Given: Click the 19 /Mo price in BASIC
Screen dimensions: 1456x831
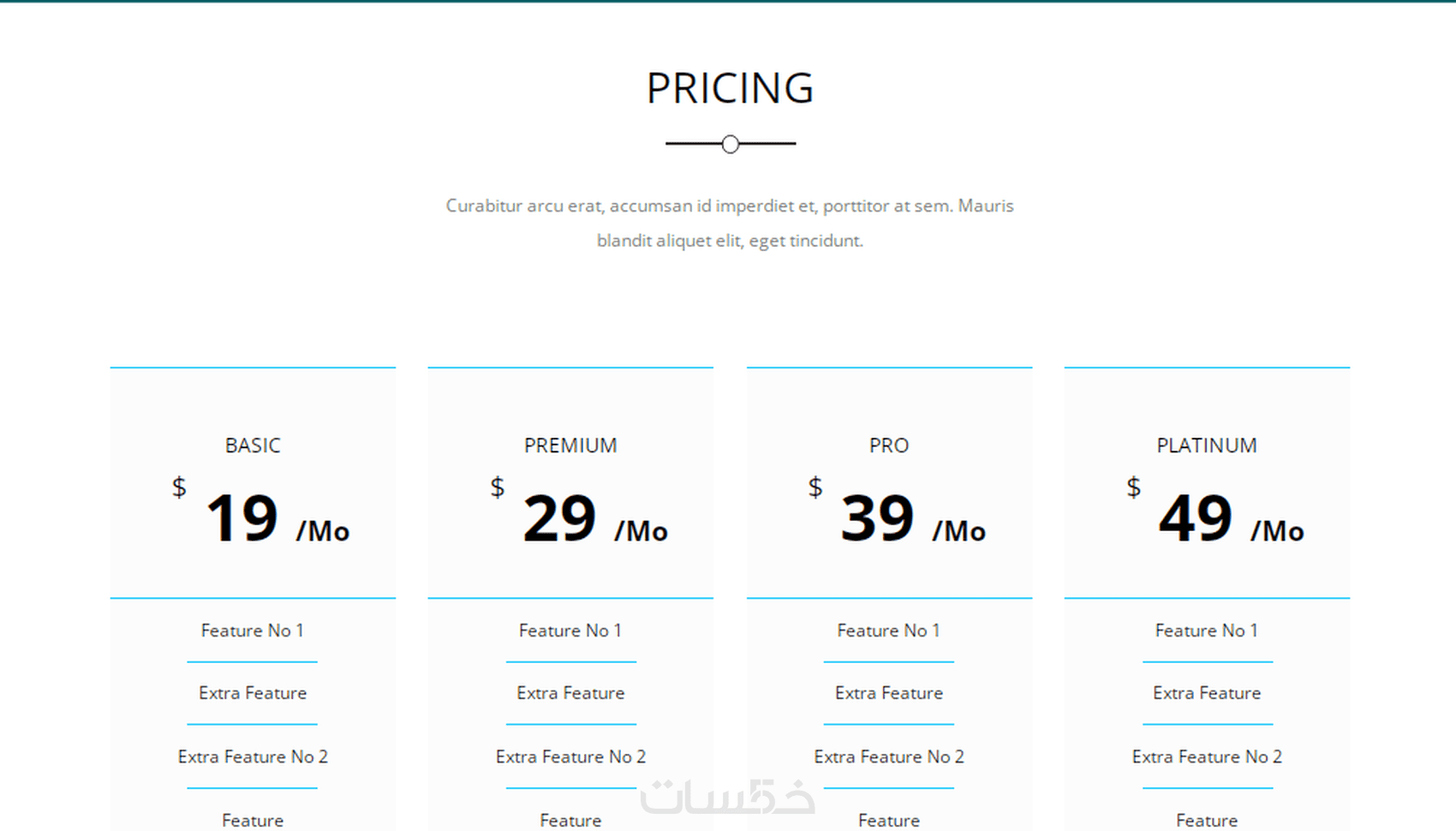Looking at the screenshot, I should 277,519.
